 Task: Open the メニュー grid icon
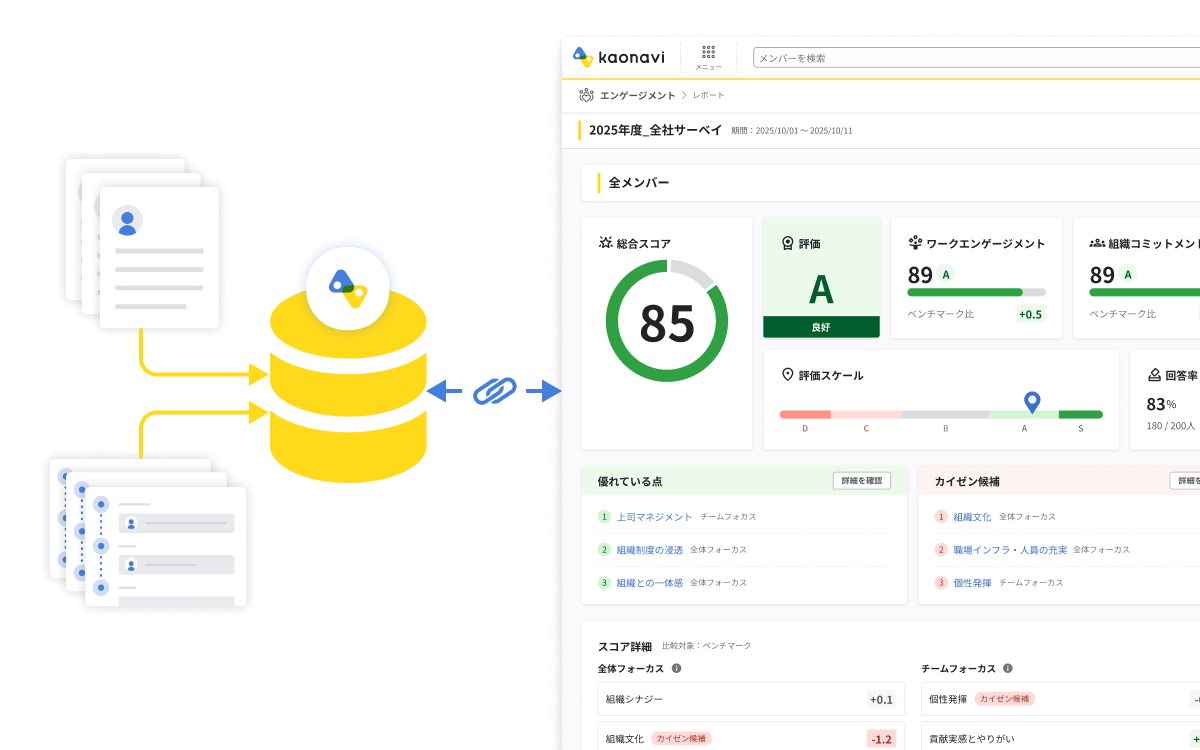(708, 52)
